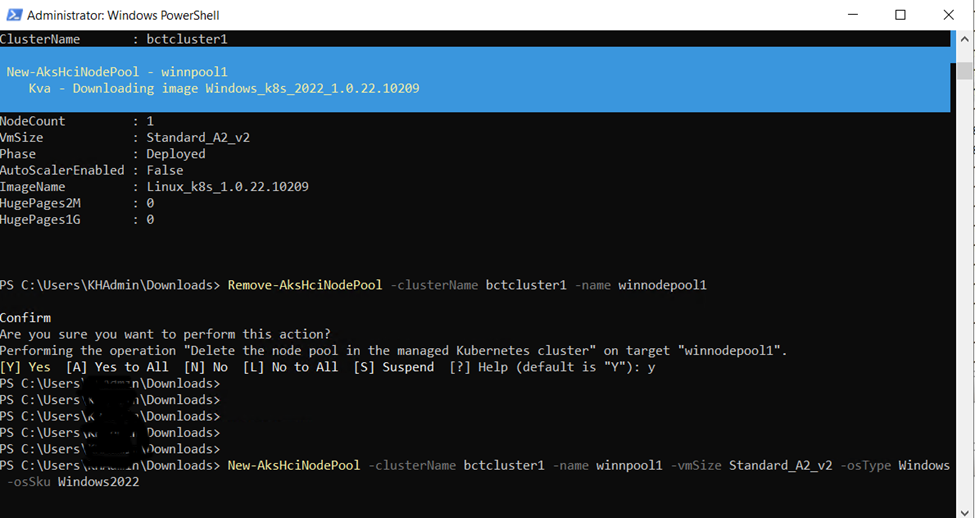Click the '[S] Suspend' option text
Screen dimensions: 975x518
(394, 367)
